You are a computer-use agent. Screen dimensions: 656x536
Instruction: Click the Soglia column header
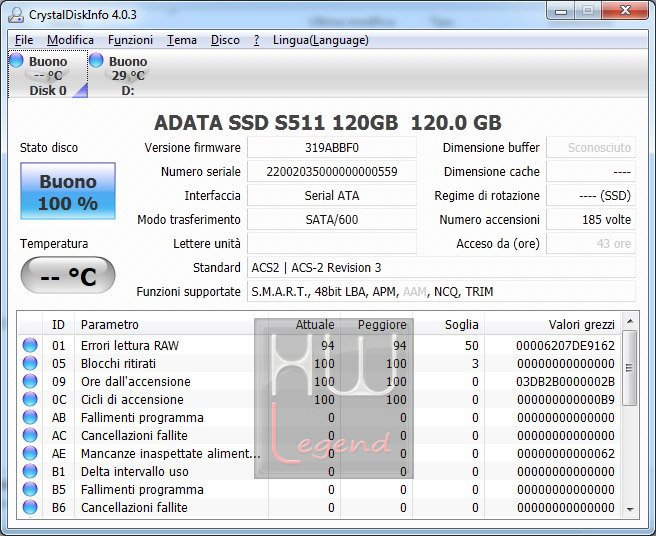pos(448,324)
